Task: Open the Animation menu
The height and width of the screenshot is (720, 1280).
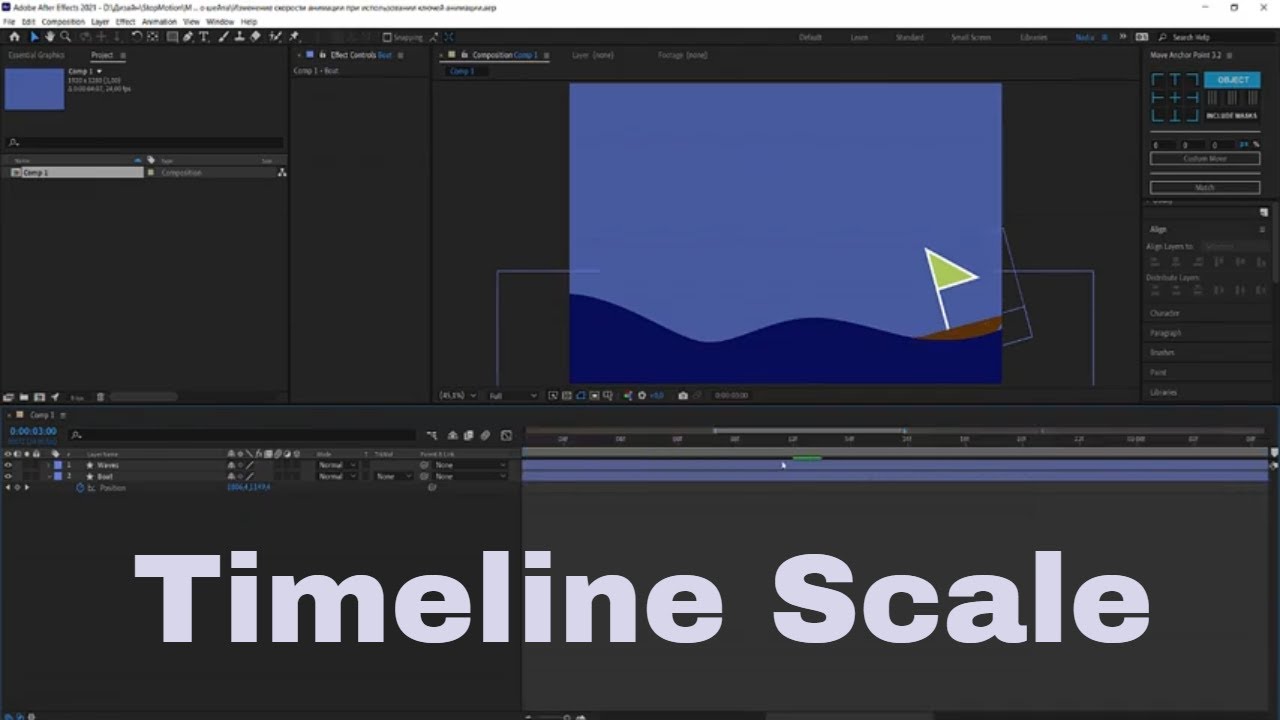Action: click(x=158, y=21)
